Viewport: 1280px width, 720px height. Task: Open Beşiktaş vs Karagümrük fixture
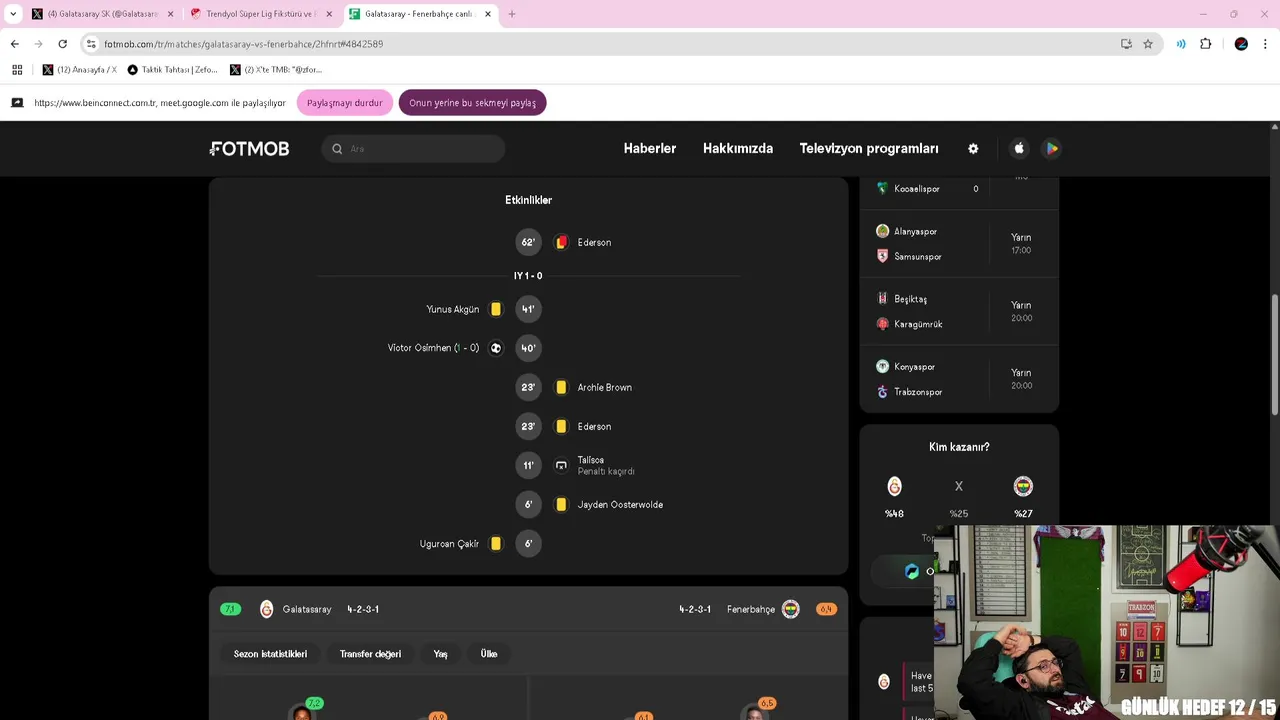959,311
